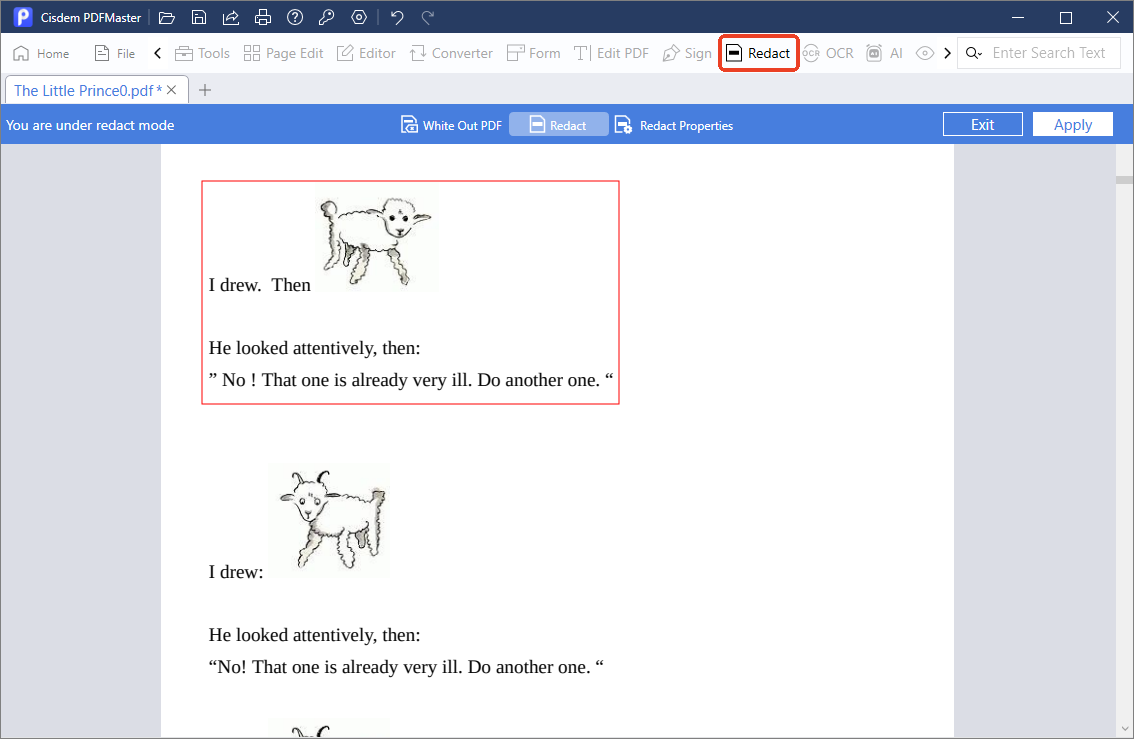Open the Page Edit tool
This screenshot has height=739, width=1134.
click(284, 54)
